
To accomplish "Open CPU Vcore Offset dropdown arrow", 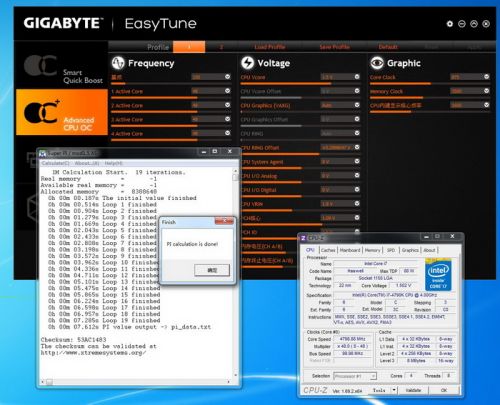I will [357, 91].
